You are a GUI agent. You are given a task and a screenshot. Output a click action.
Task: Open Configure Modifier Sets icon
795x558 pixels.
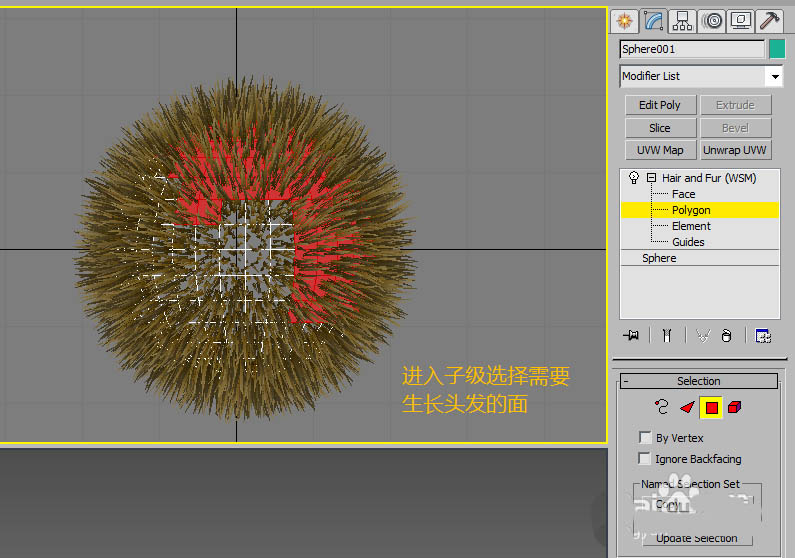763,336
